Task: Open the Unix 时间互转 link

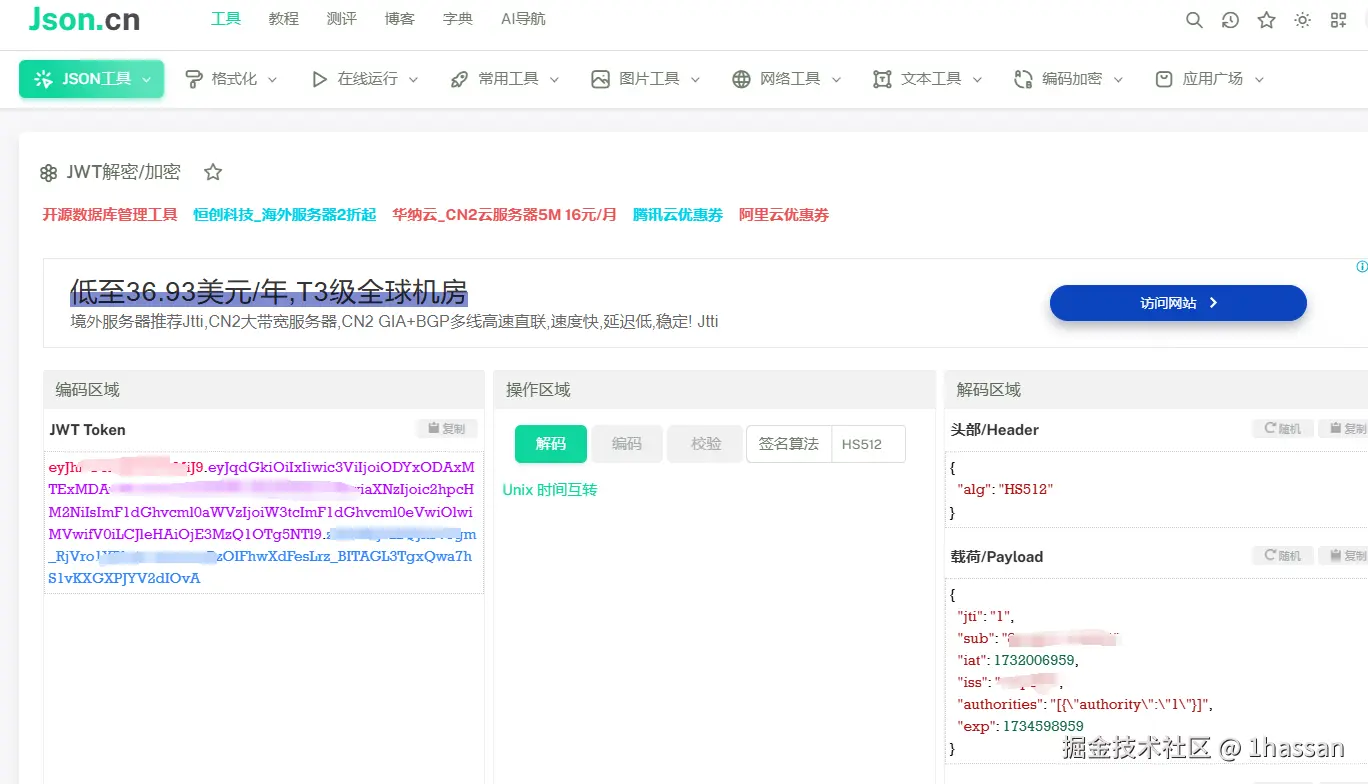Action: (550, 490)
